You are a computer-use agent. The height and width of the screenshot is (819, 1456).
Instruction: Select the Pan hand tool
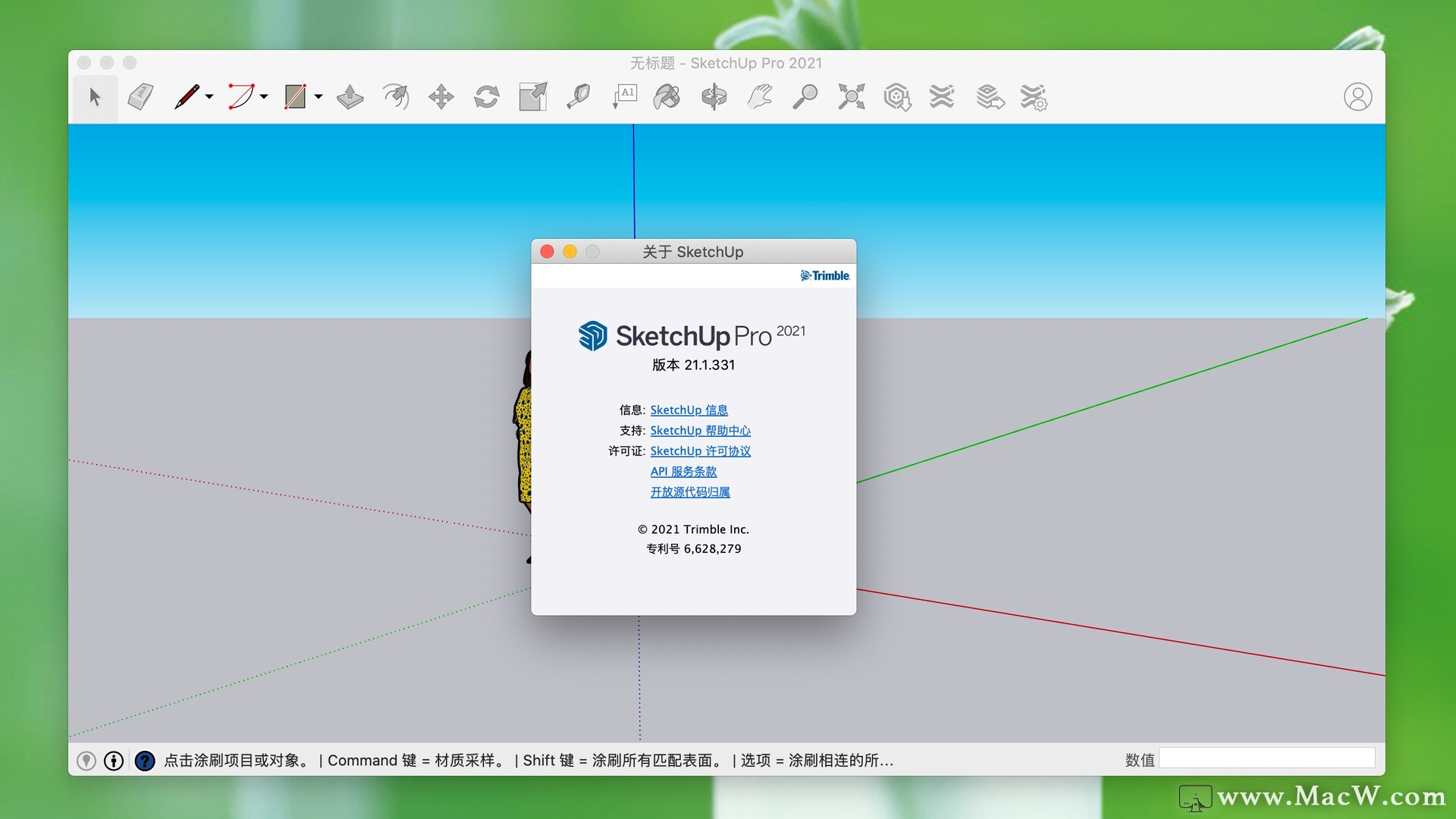tap(760, 97)
